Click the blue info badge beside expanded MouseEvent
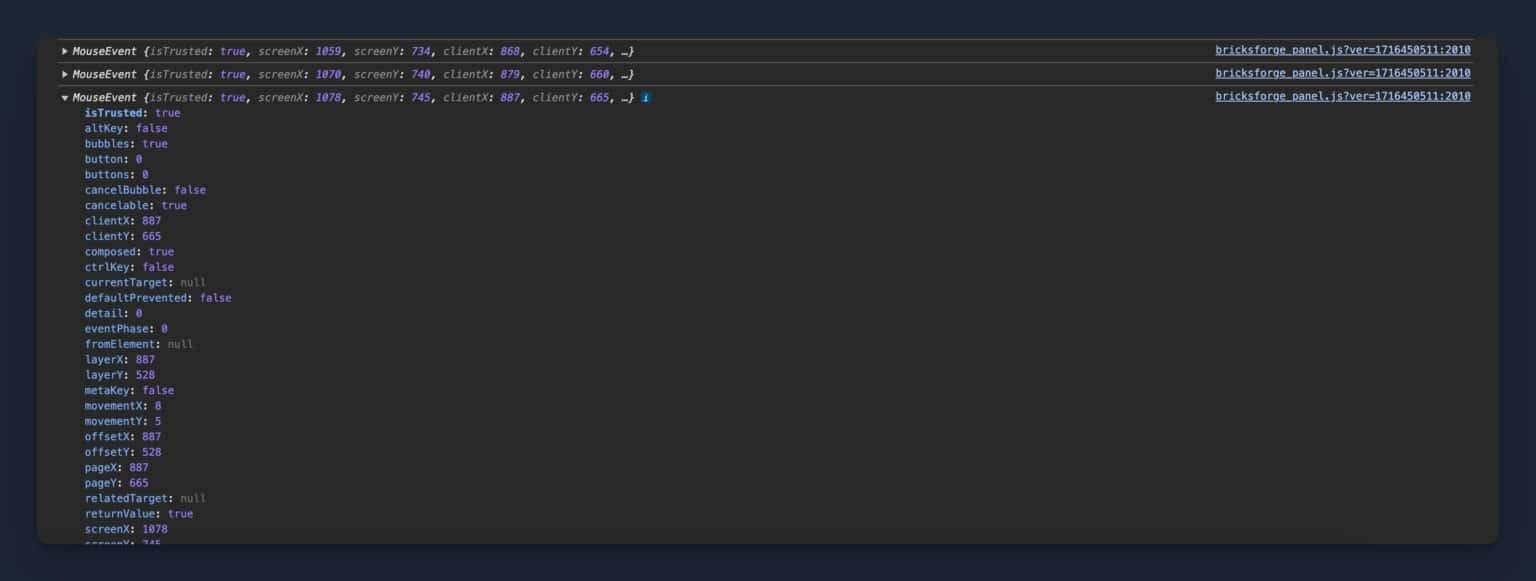 pyautogui.click(x=645, y=97)
